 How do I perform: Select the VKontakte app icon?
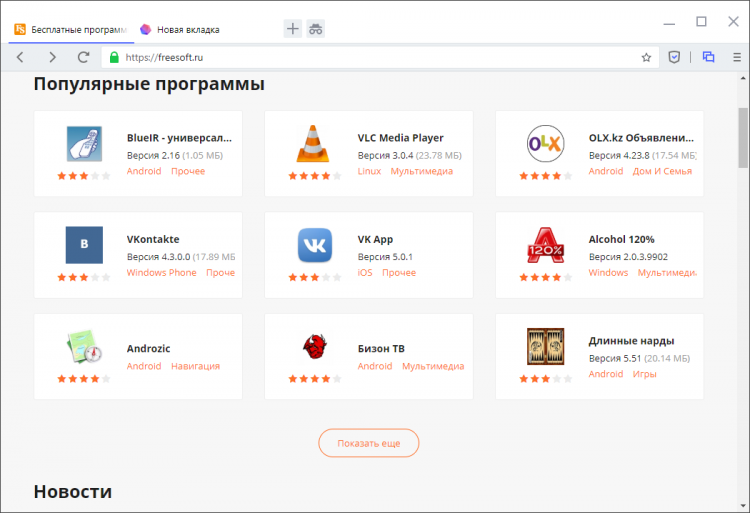point(84,245)
